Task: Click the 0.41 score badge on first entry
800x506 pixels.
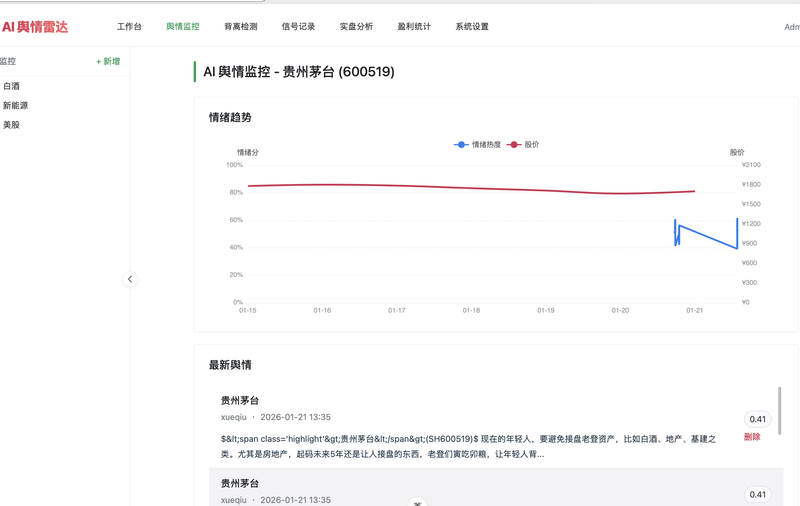Action: click(758, 419)
